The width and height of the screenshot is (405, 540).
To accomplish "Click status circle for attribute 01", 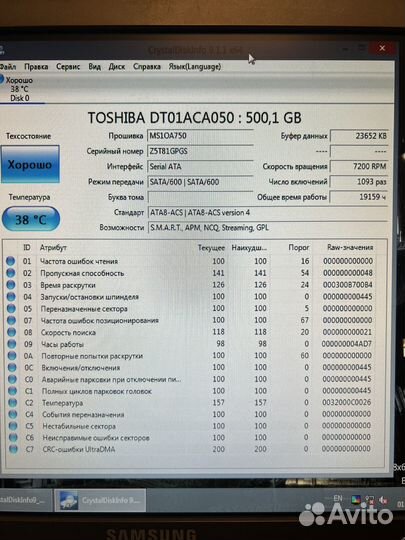I will (11, 261).
